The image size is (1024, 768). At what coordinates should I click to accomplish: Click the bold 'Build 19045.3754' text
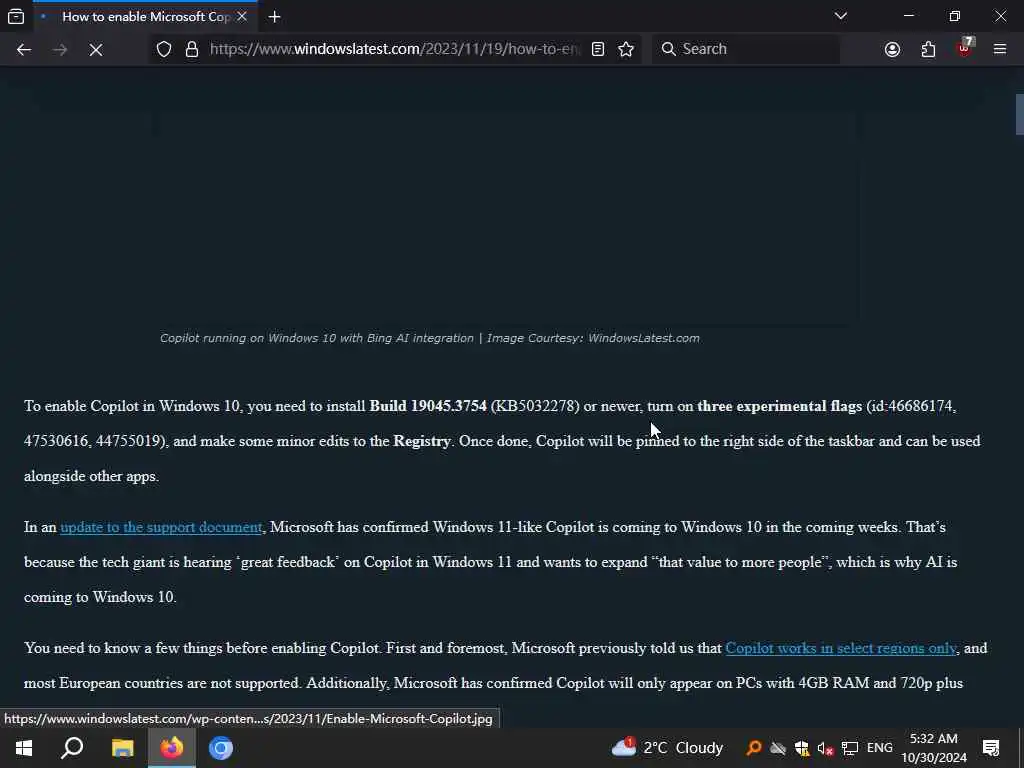click(x=428, y=406)
